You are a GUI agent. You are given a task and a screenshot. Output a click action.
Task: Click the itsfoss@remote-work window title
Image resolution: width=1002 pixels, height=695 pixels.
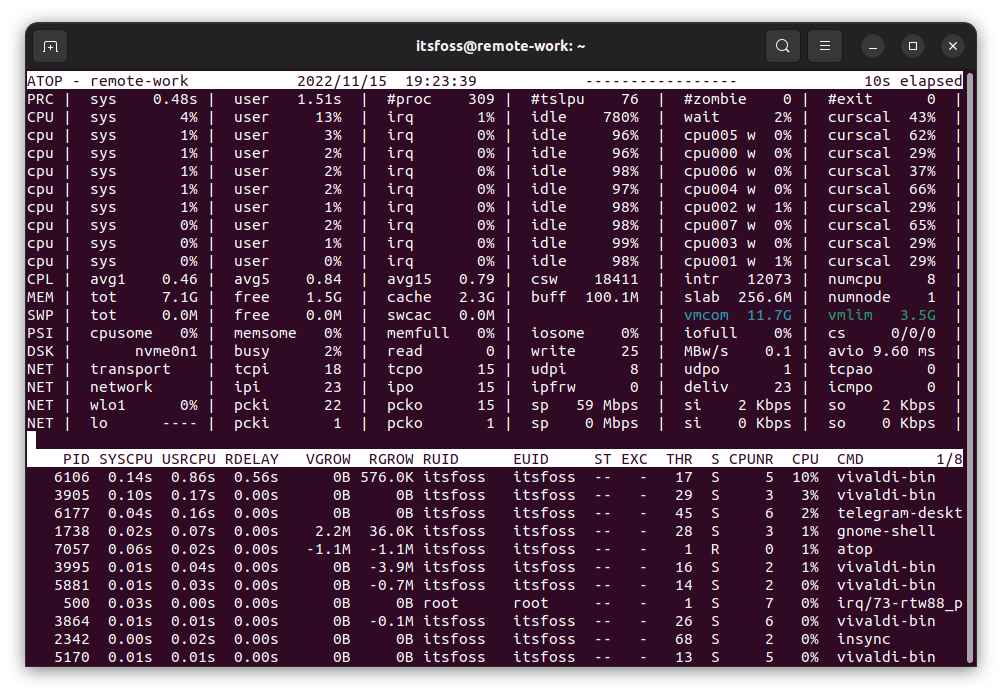click(x=501, y=46)
